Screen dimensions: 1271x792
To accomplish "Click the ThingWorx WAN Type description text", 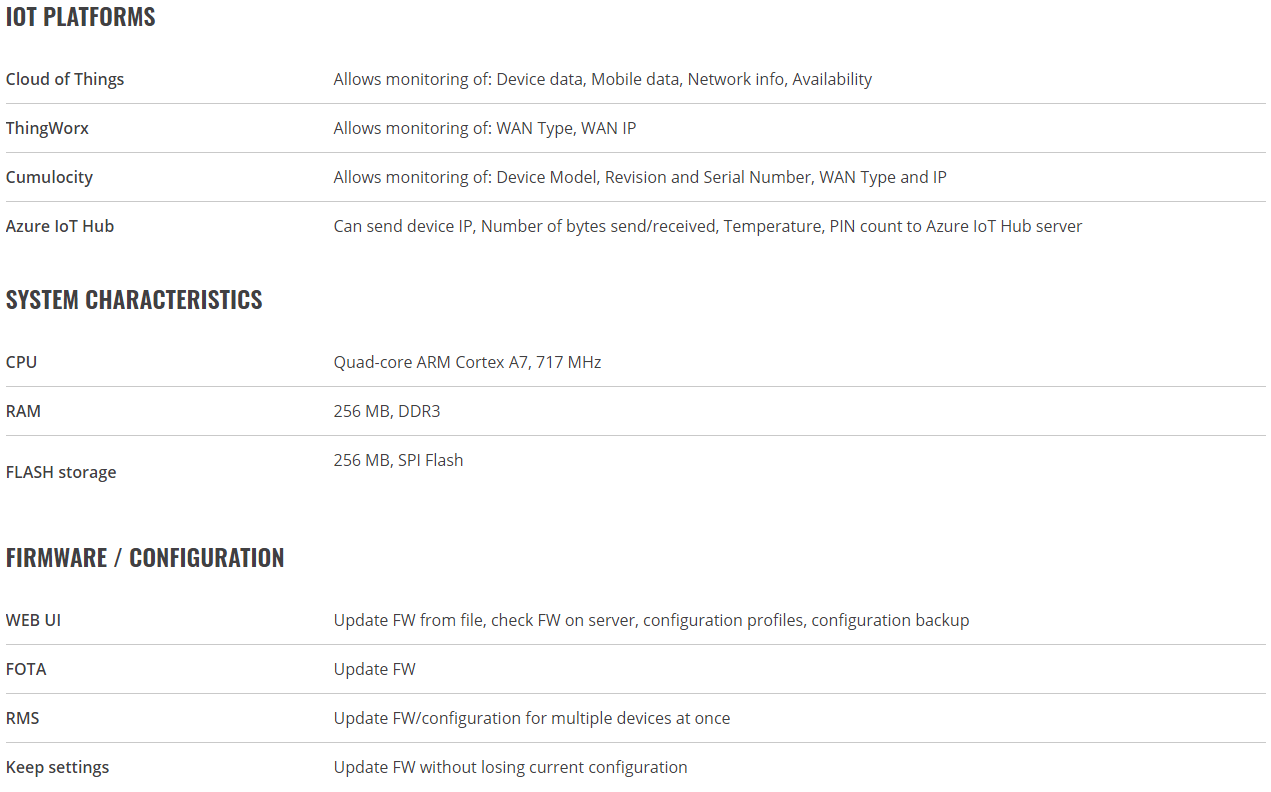I will [x=485, y=128].
